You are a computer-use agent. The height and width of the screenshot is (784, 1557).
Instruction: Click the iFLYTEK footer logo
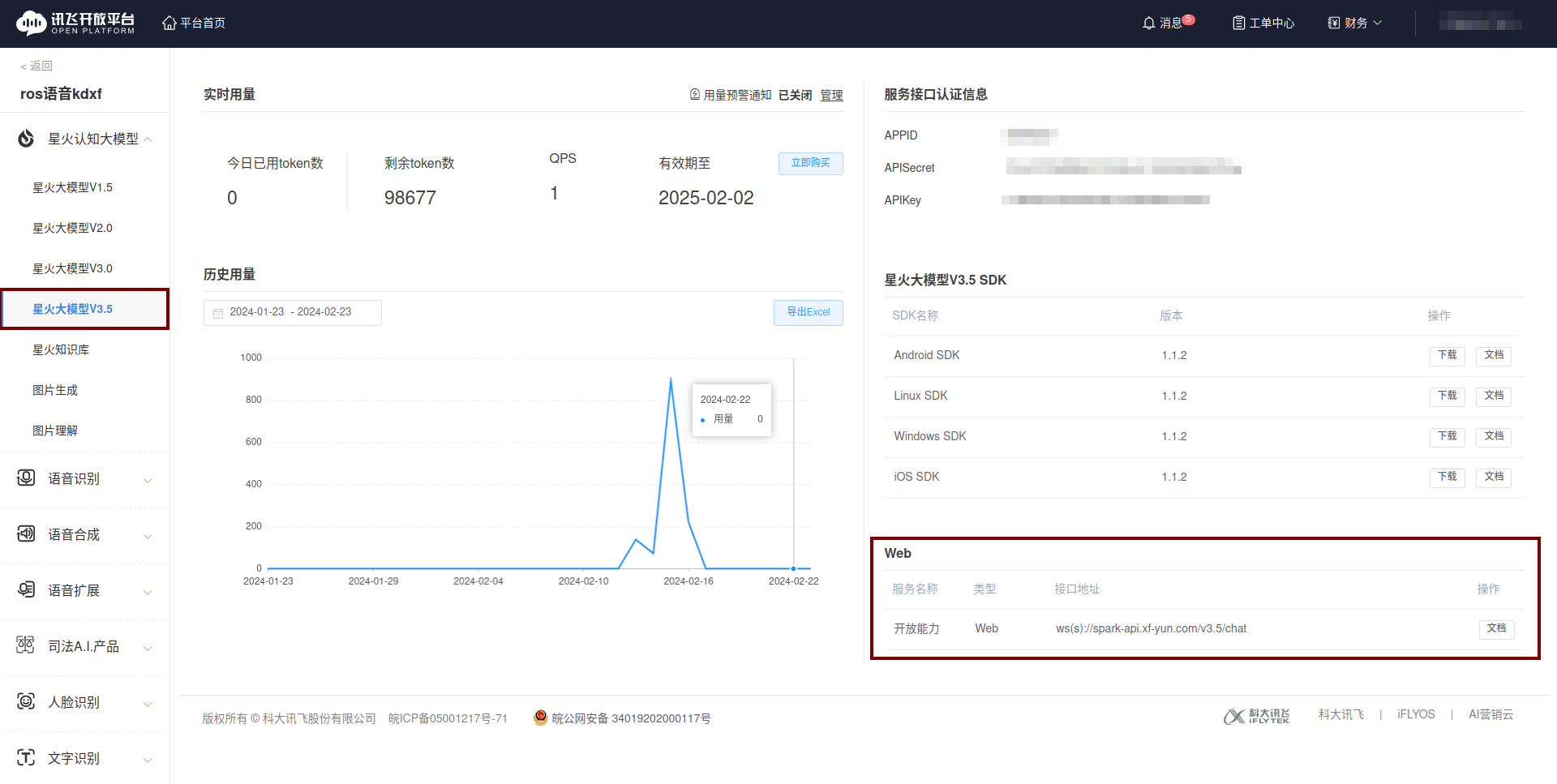tap(1256, 716)
